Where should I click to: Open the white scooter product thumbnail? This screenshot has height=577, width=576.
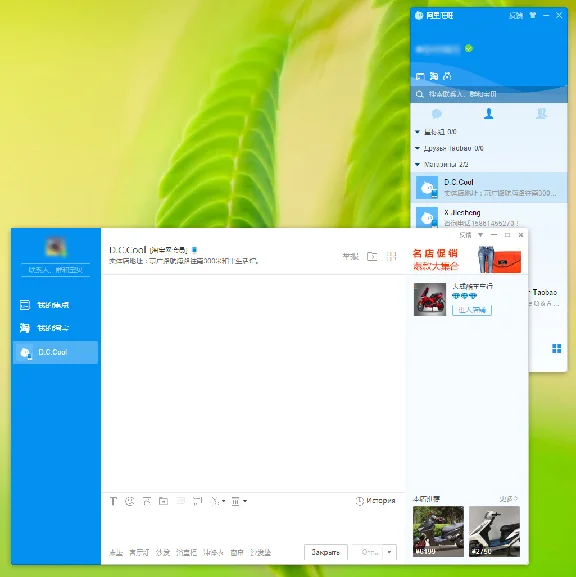click(494, 531)
